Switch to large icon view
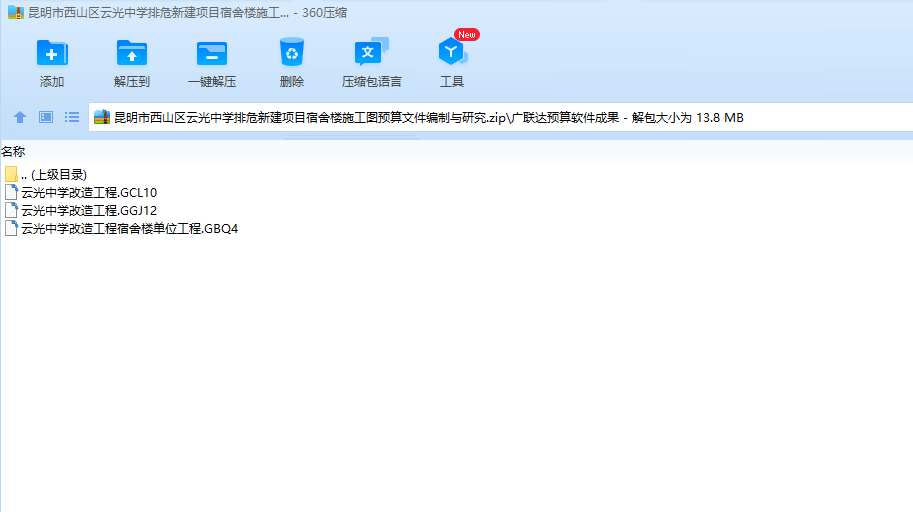 coord(46,118)
